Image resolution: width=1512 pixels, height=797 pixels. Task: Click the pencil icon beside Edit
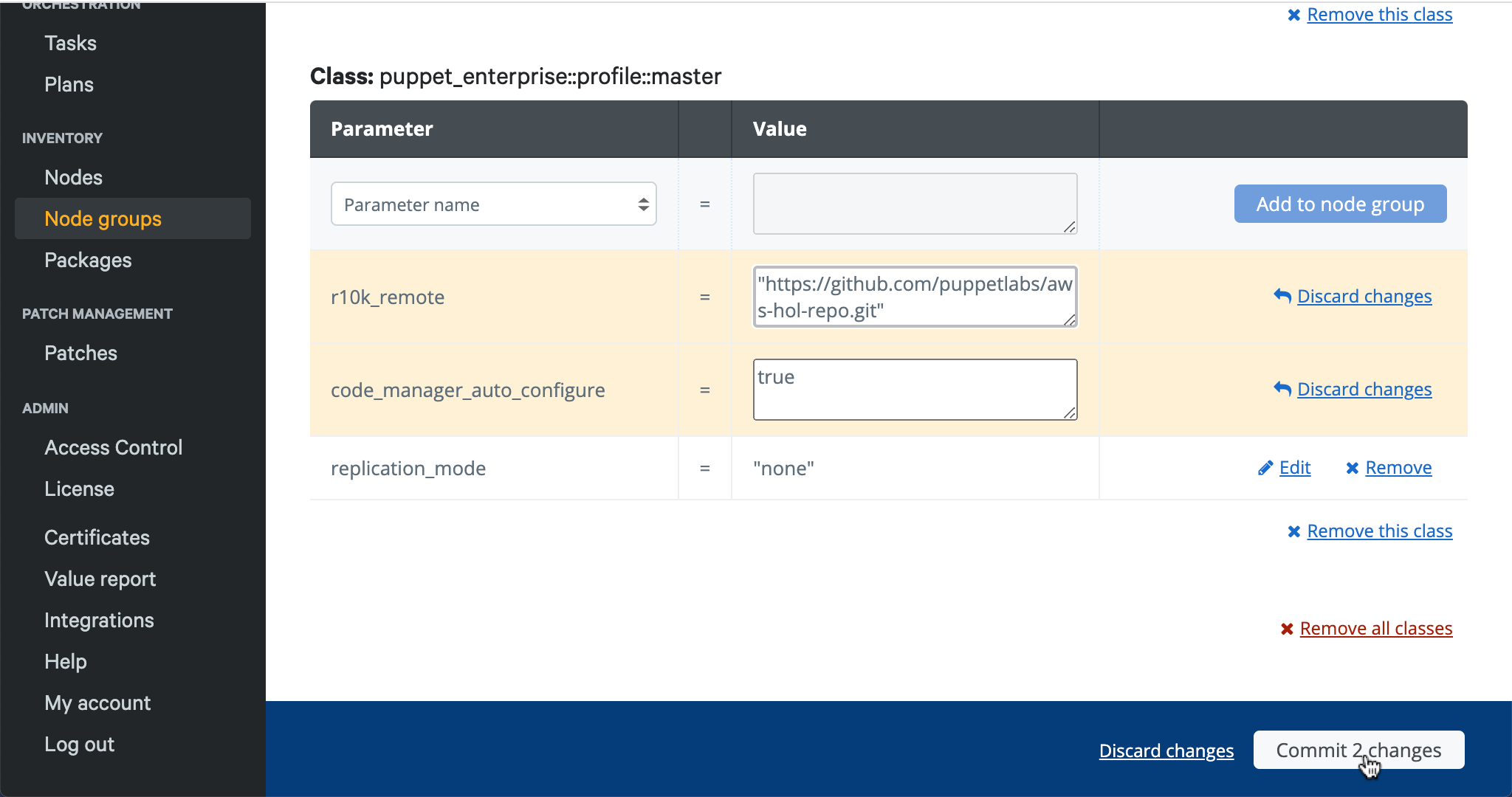tap(1265, 468)
